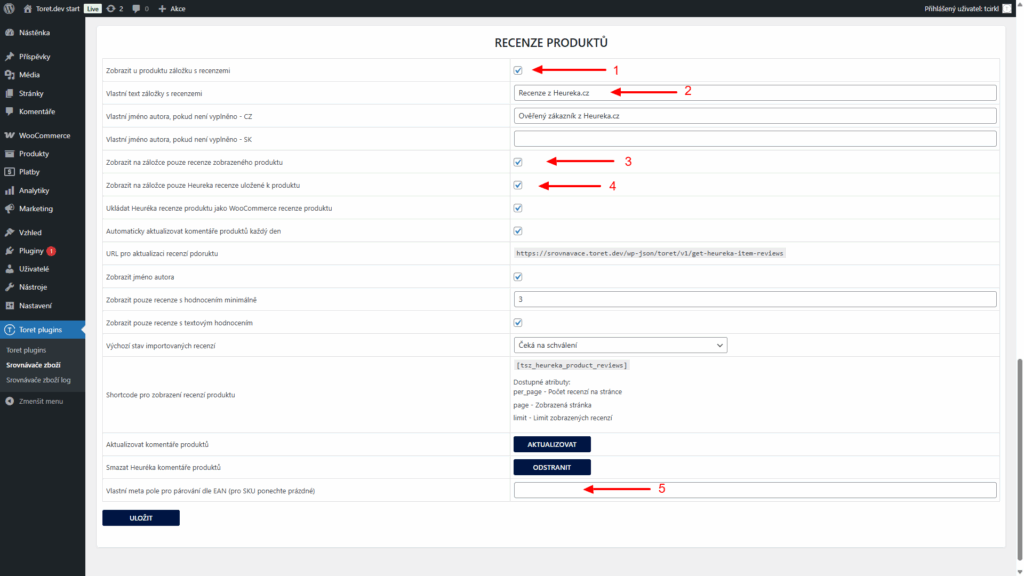The height and width of the screenshot is (576, 1024).
Task: Click the Zmenšit menu collapse icon
Action: click(x=10, y=401)
